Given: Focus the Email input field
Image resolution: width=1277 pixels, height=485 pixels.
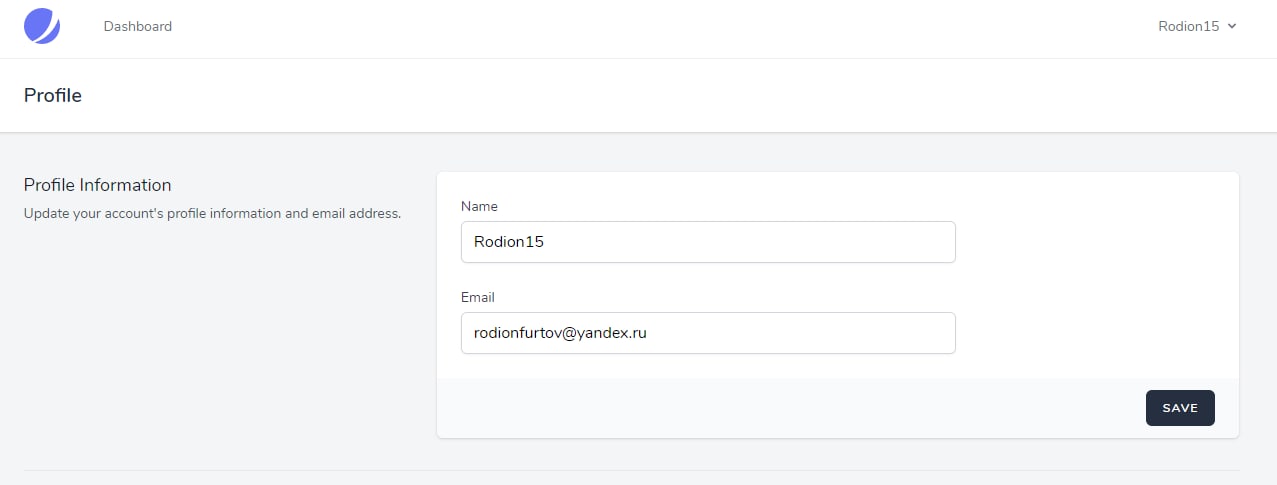Looking at the screenshot, I should (708, 333).
